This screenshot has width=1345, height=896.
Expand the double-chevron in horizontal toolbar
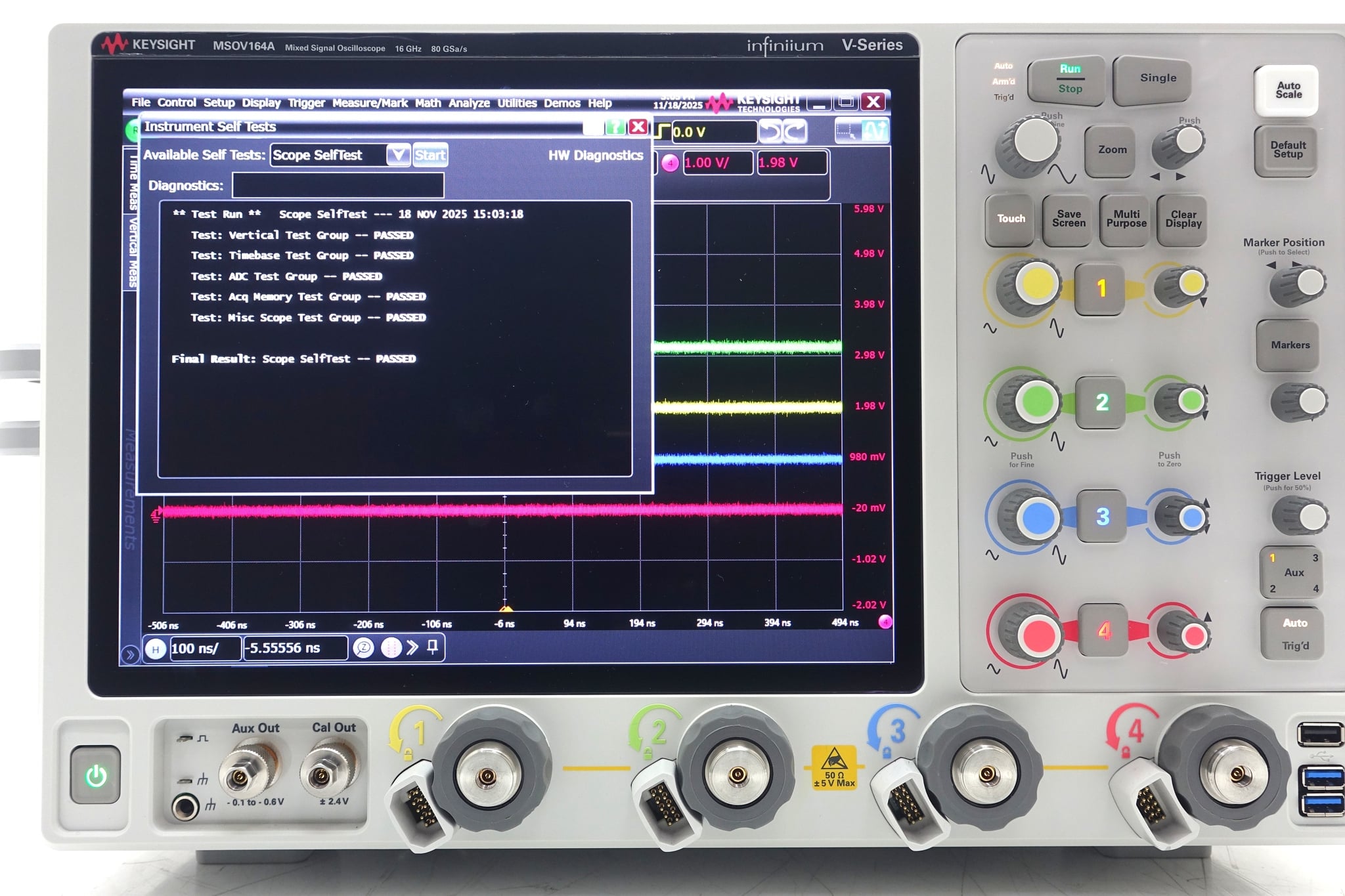[412, 648]
